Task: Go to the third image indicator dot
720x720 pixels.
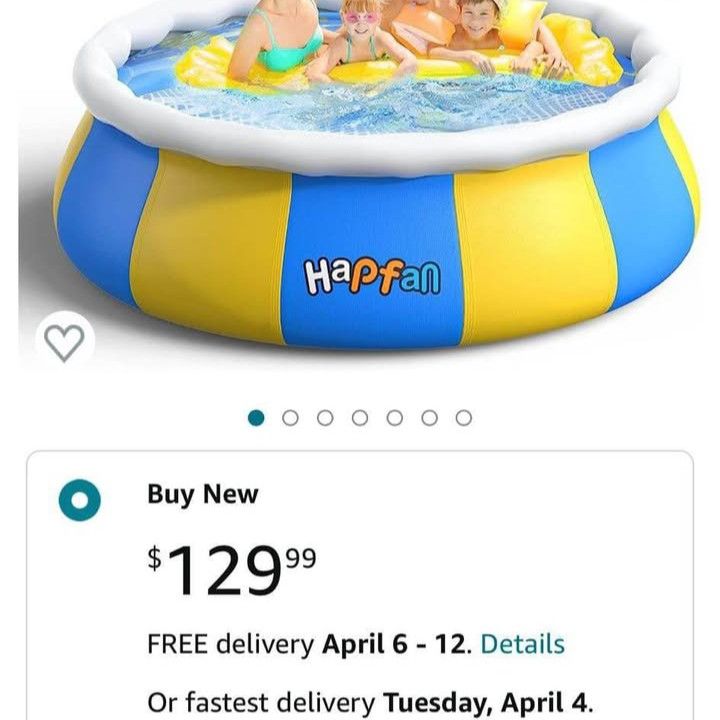Action: (x=325, y=418)
